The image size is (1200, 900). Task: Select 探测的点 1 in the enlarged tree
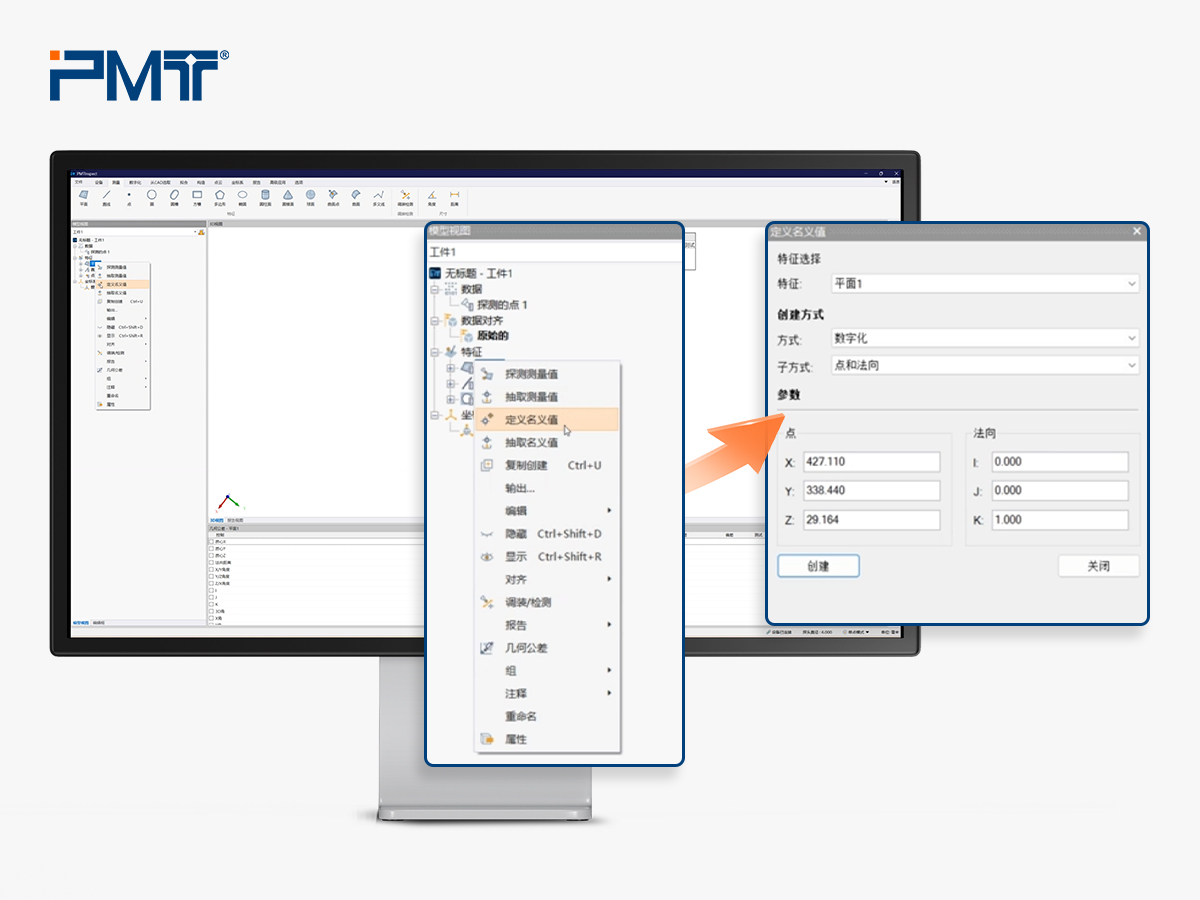502,305
